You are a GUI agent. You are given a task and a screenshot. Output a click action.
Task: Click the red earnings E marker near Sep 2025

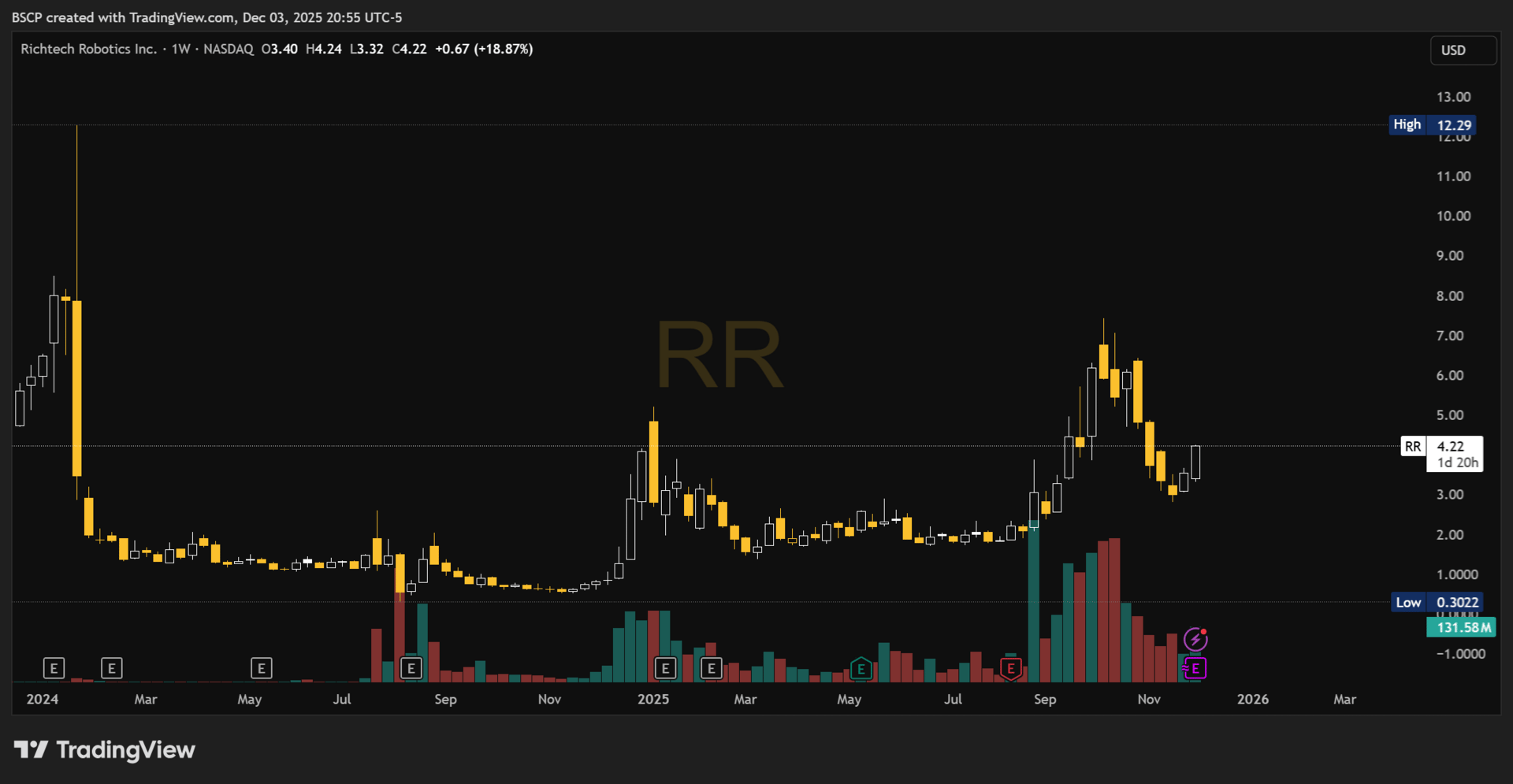coord(1011,669)
